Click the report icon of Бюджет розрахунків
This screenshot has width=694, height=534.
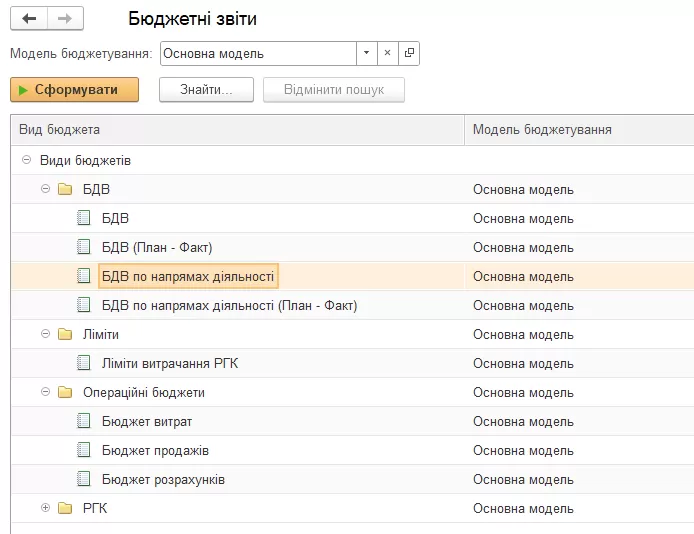84,478
